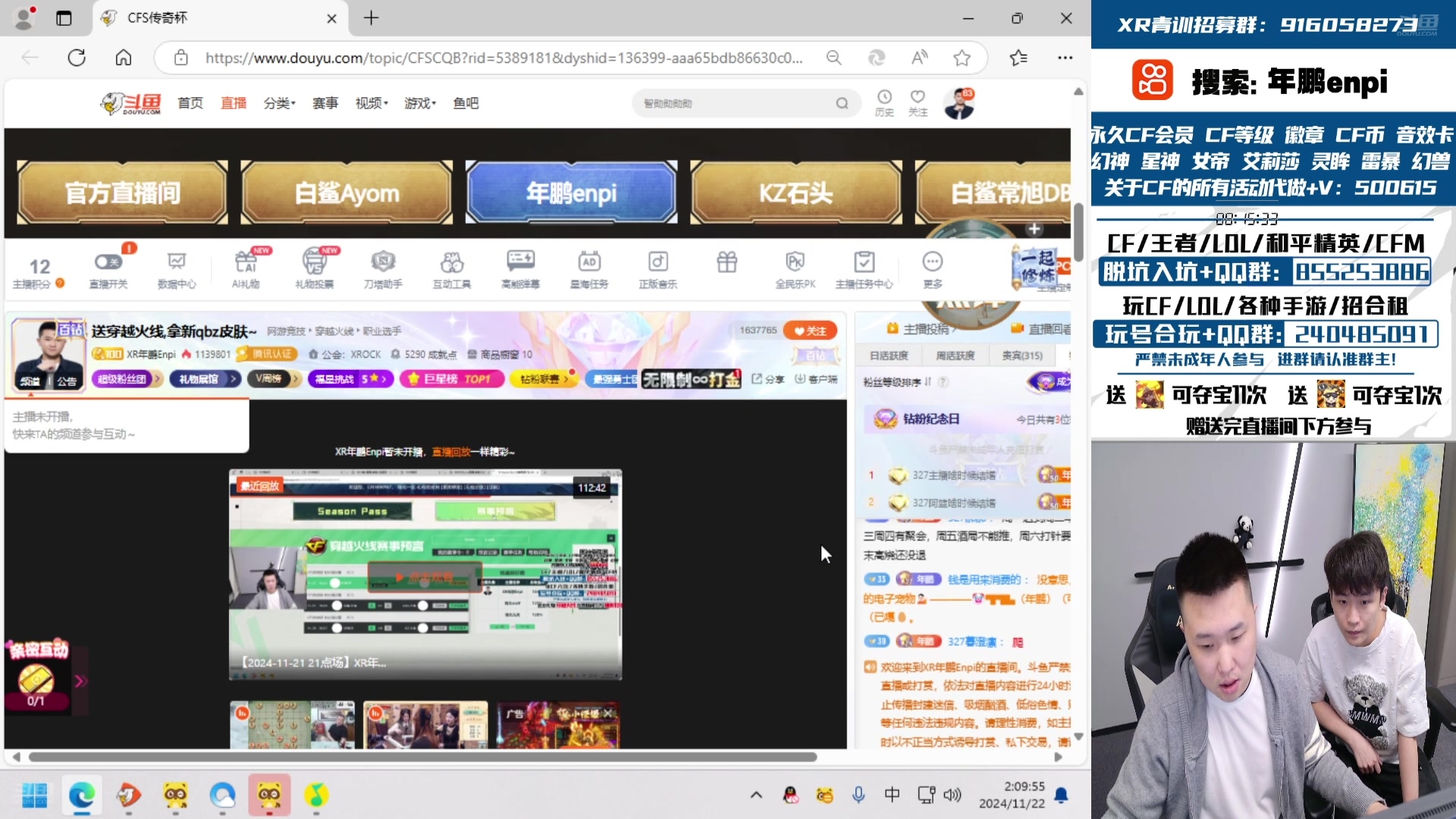Select the 年鹏enpi channel banner
1456x819 pixels.
(x=572, y=193)
